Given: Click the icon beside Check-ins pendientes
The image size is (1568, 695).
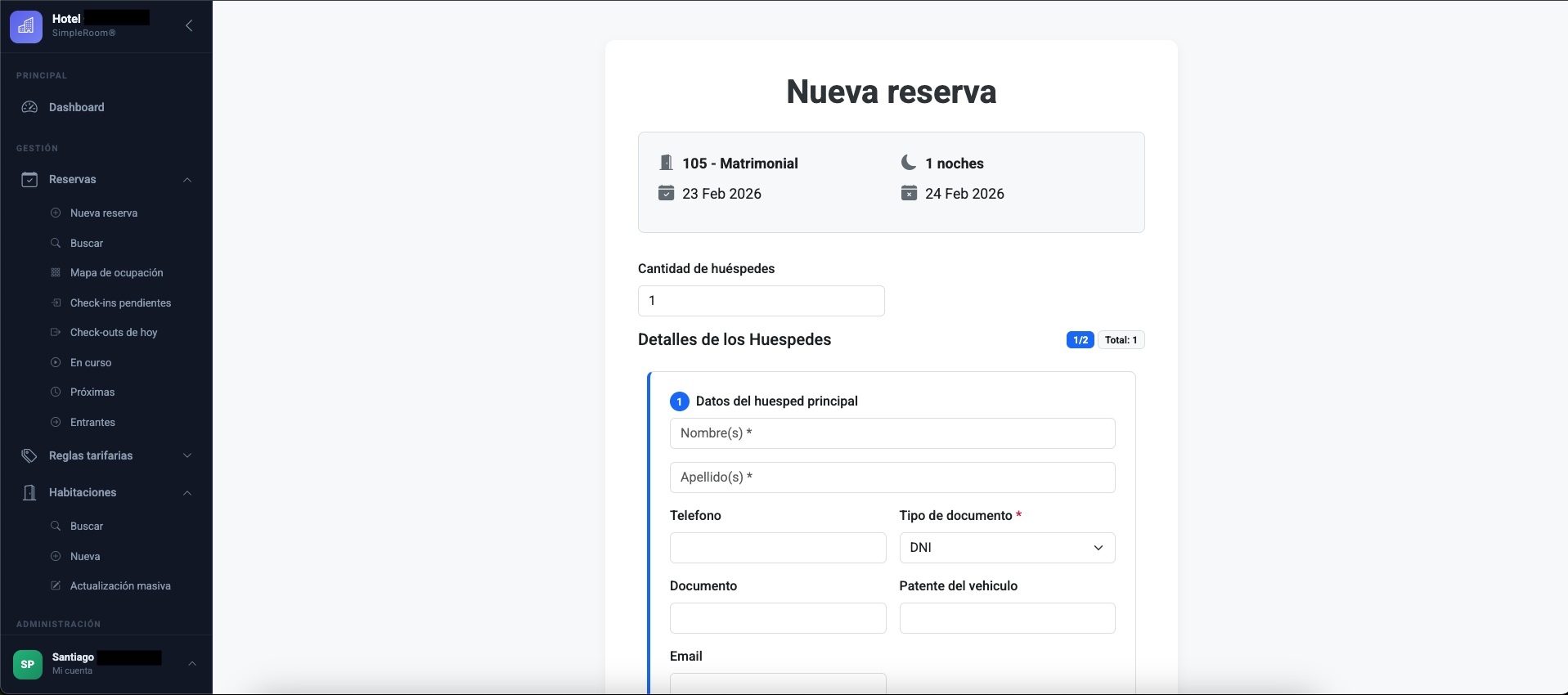Looking at the screenshot, I should [x=56, y=303].
